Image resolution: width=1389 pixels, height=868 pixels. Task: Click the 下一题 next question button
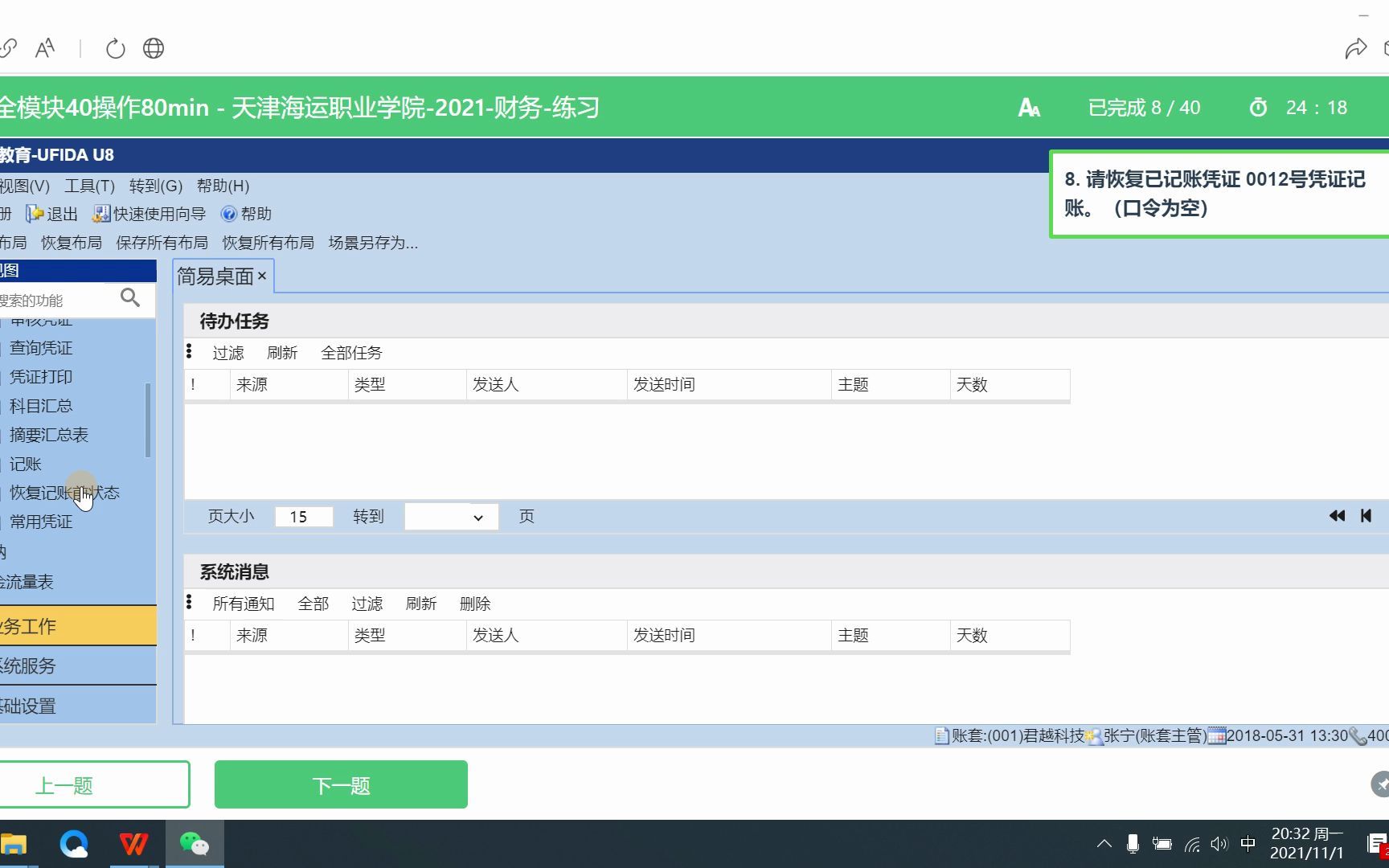(x=341, y=784)
